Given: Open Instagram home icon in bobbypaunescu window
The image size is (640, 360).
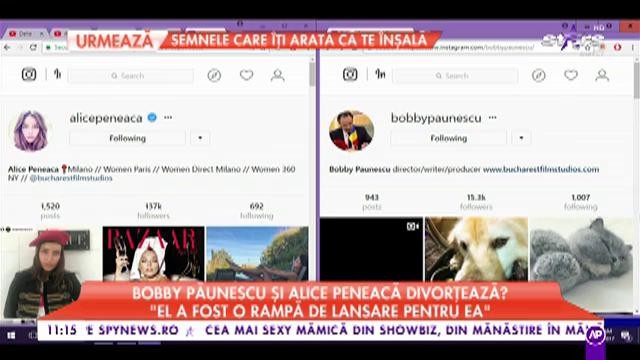Looking at the screenshot, I should pos(350,75).
